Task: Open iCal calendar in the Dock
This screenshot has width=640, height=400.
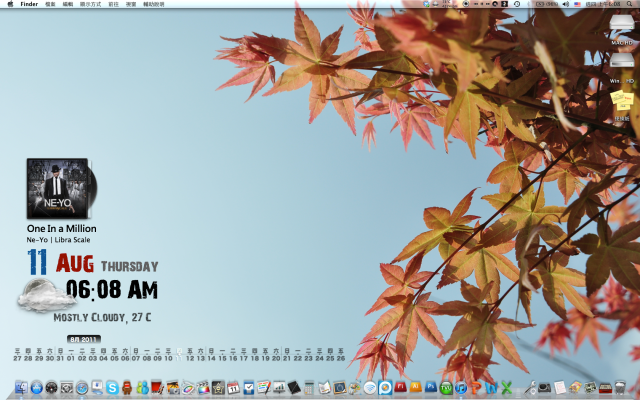Action: [233, 388]
